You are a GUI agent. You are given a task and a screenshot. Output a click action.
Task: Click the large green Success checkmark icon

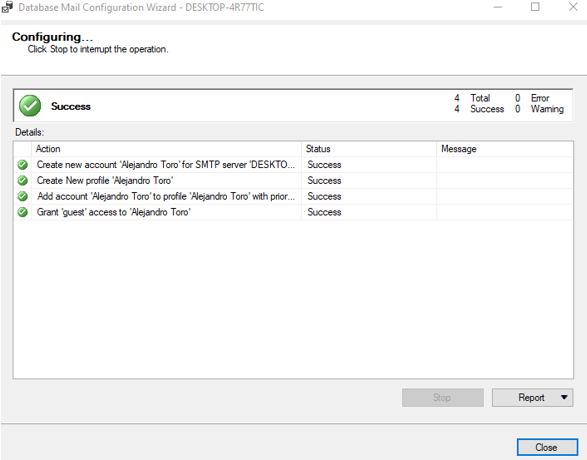tap(30, 106)
